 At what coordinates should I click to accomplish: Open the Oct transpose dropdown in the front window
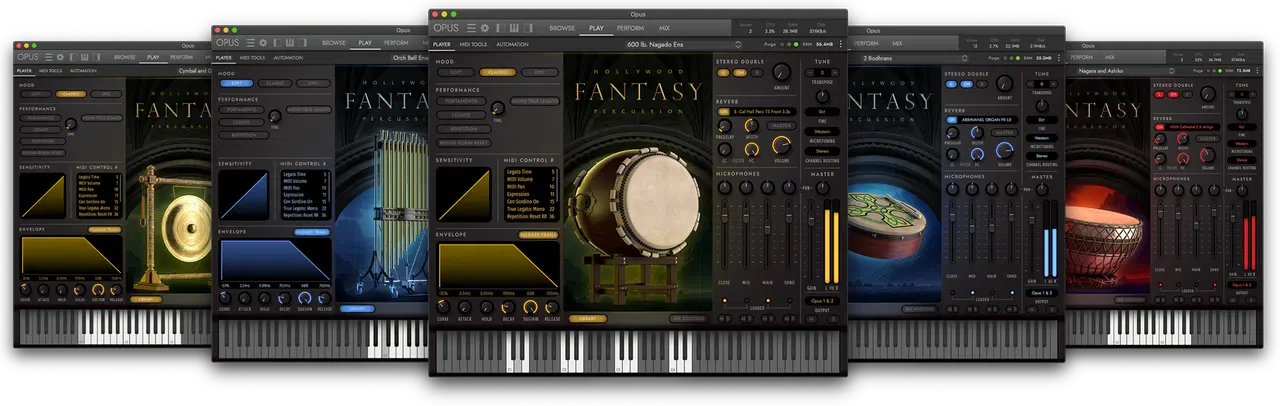[822, 111]
